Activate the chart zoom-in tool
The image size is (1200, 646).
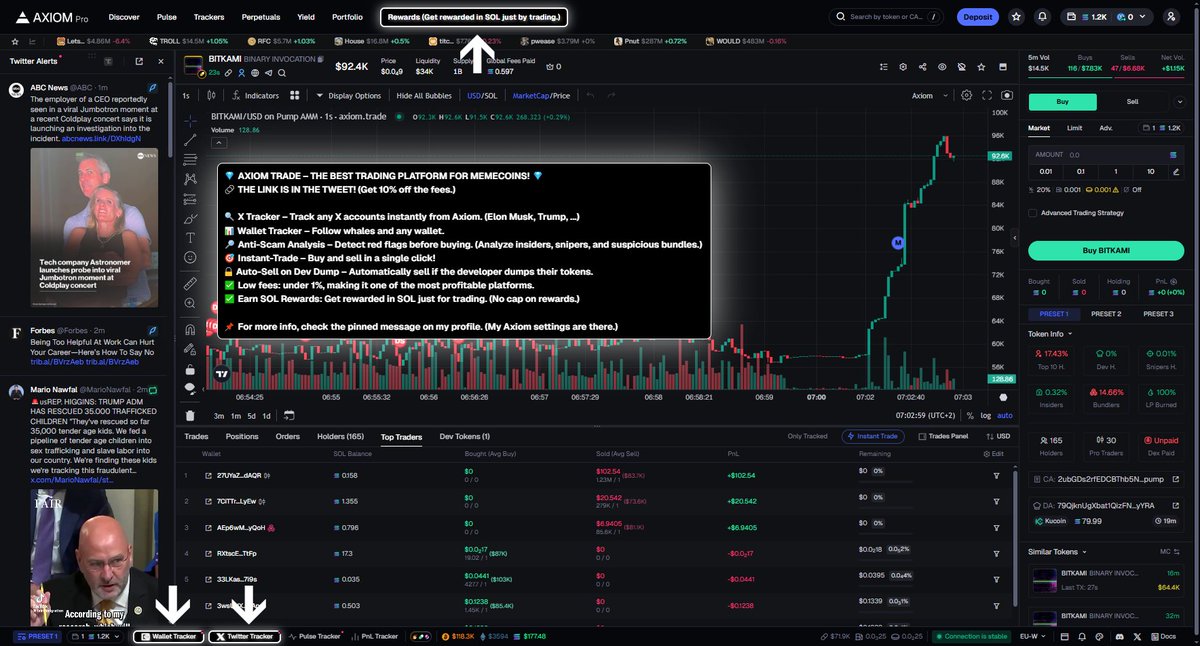coord(190,304)
